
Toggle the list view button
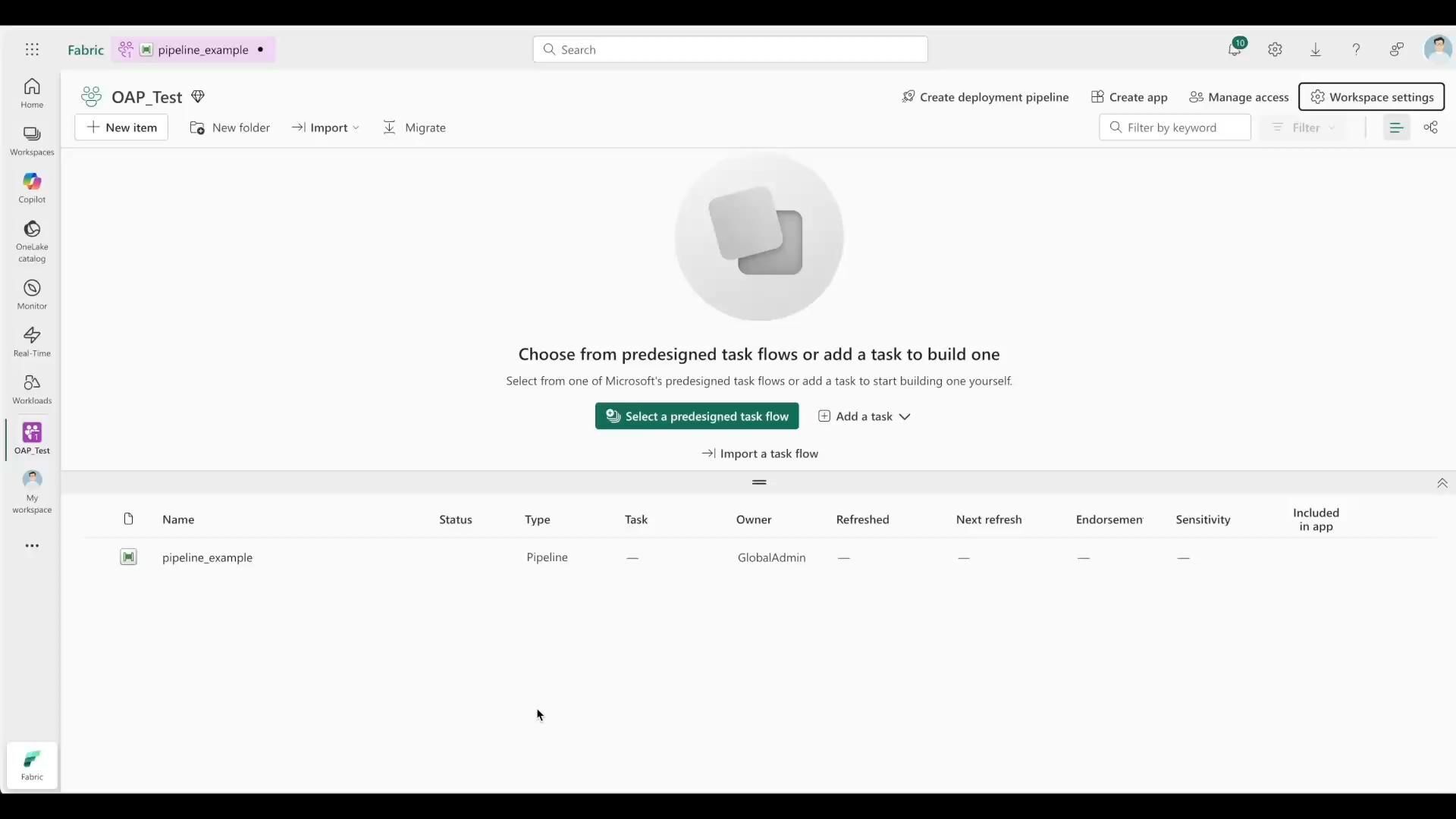(1396, 127)
